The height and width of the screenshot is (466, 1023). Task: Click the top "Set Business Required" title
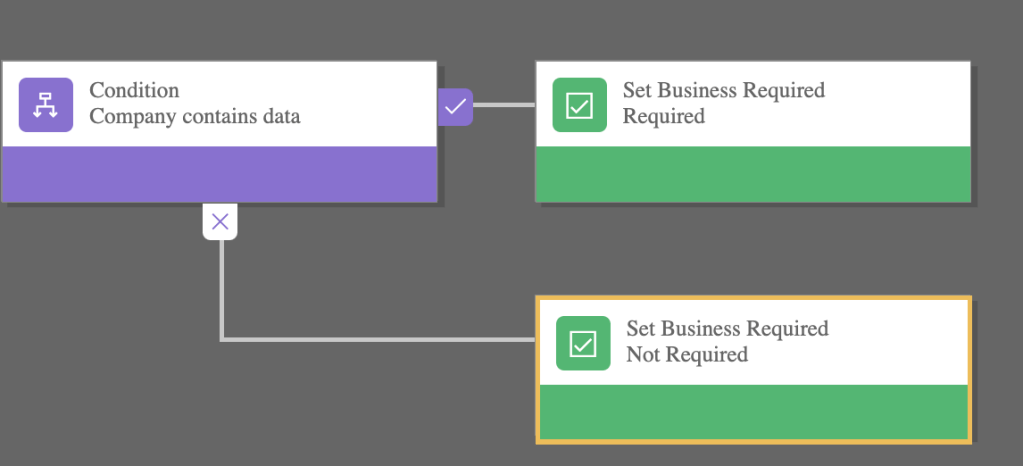click(723, 90)
